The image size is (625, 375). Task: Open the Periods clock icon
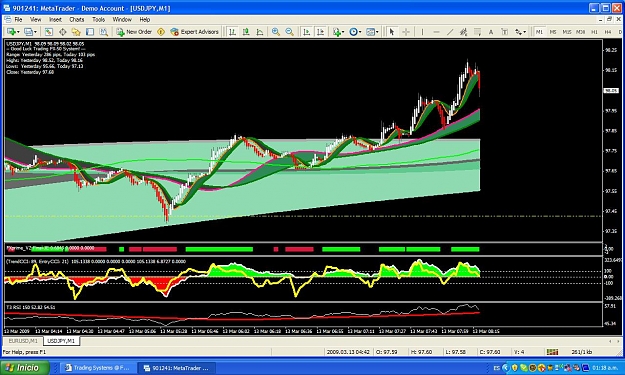tap(353, 32)
